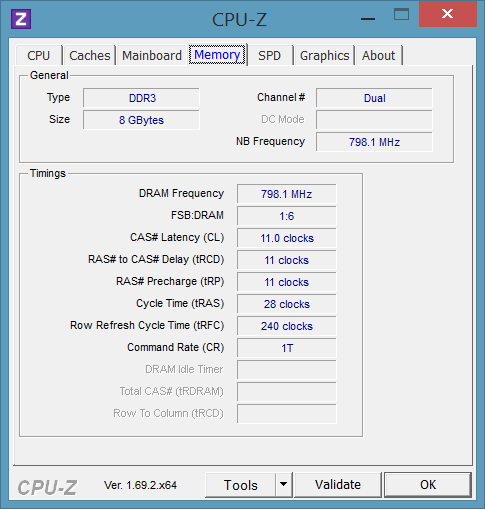Click the 11.0 clocks CAS latency value
Image resolution: width=485 pixels, height=509 pixels.
pos(287,238)
